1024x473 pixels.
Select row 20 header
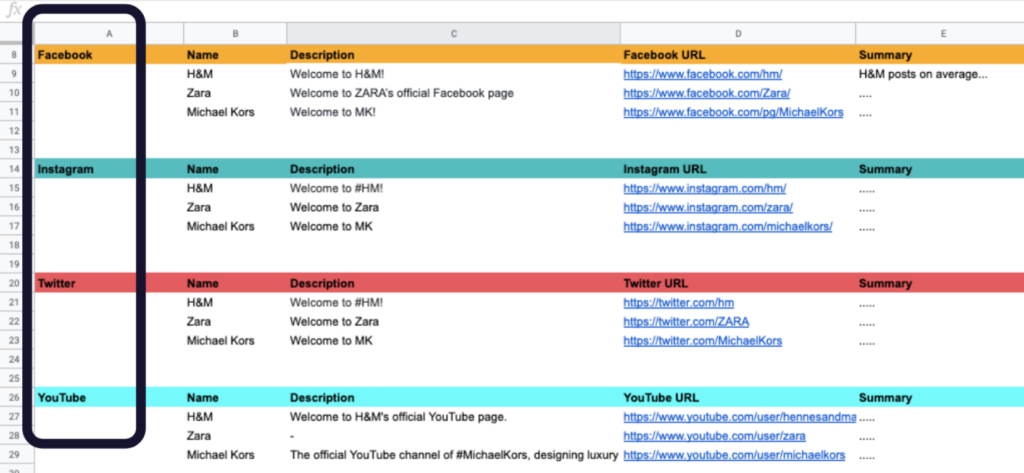click(14, 284)
